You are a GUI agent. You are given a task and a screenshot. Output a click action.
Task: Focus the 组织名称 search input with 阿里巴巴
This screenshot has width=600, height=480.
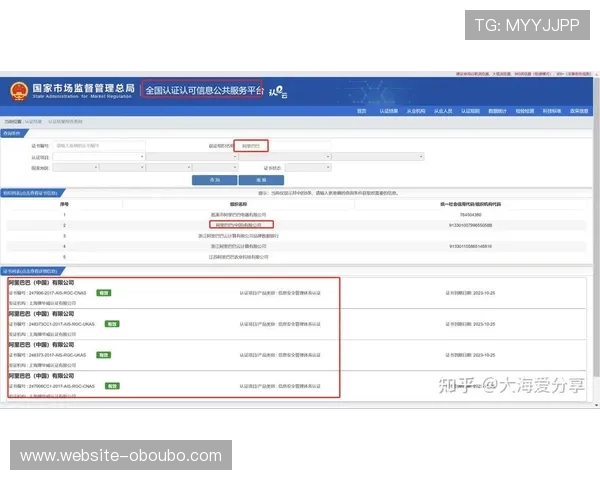(283, 146)
